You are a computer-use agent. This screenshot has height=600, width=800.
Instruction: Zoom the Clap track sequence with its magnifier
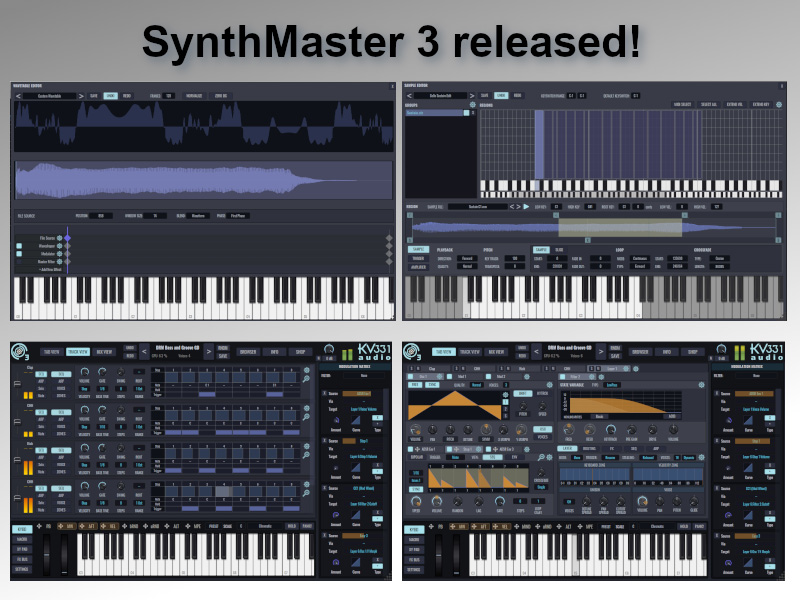(307, 379)
